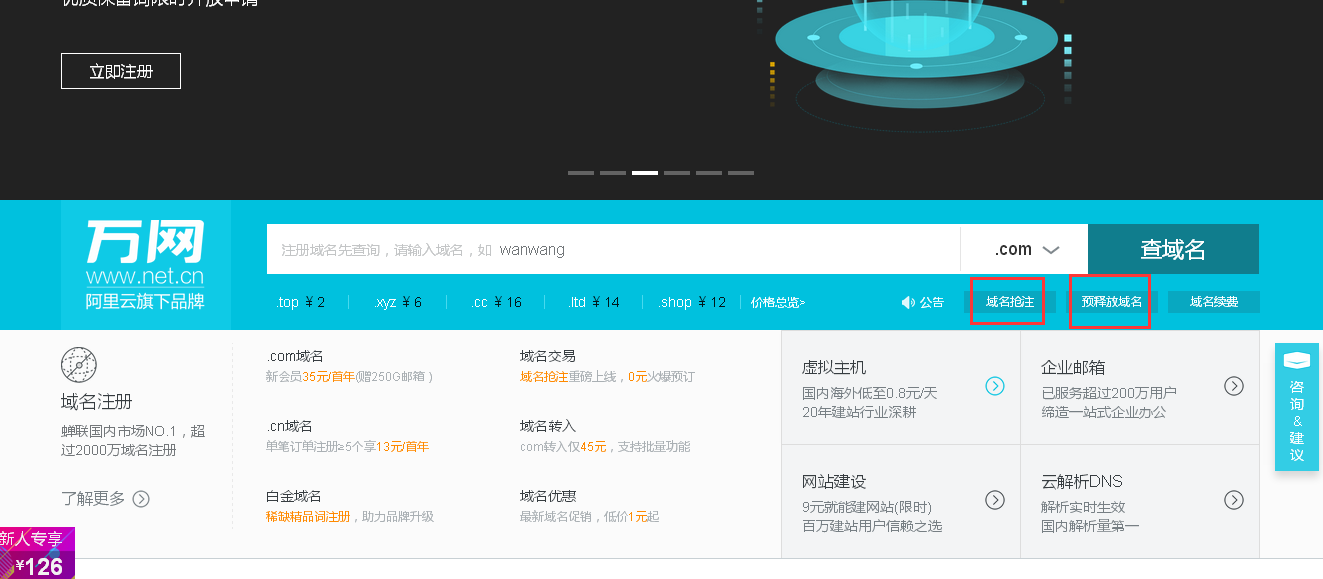Image resolution: width=1323 pixels, height=579 pixels.
Task: Focus the domain name search input field
Action: click(612, 249)
